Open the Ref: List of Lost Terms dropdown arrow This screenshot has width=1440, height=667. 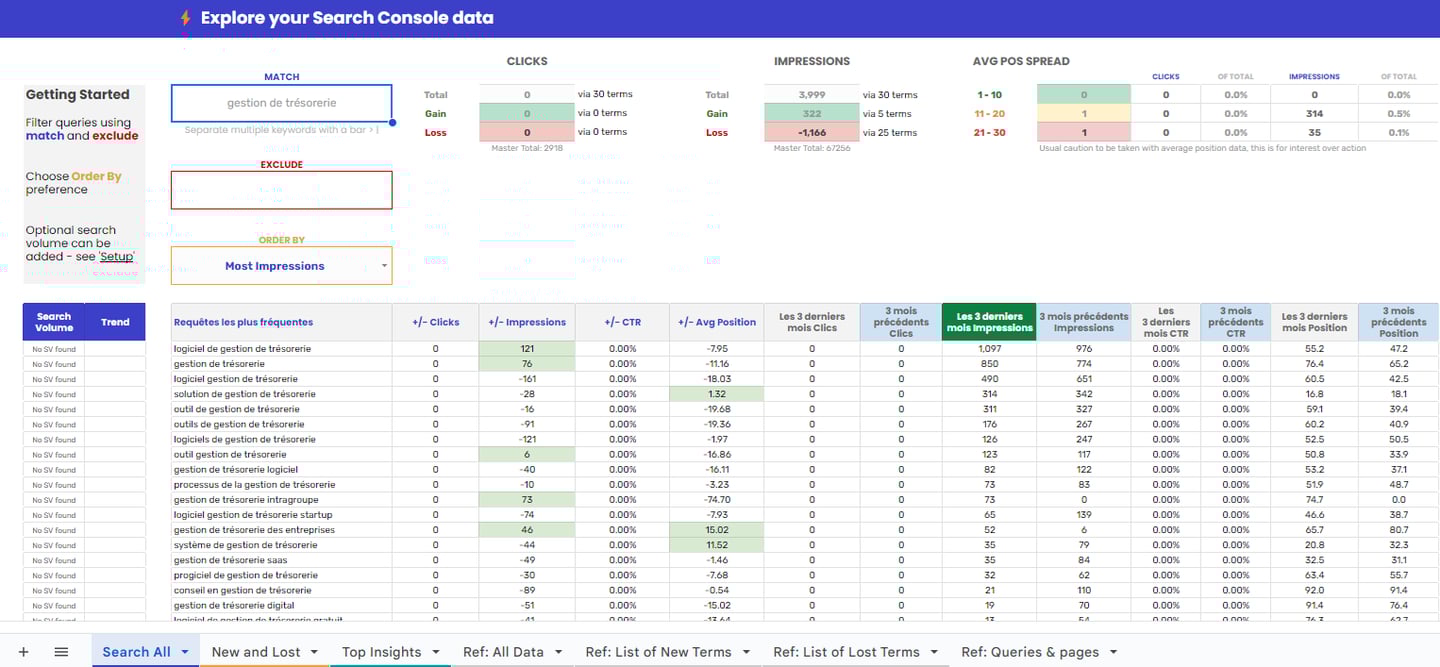934,652
